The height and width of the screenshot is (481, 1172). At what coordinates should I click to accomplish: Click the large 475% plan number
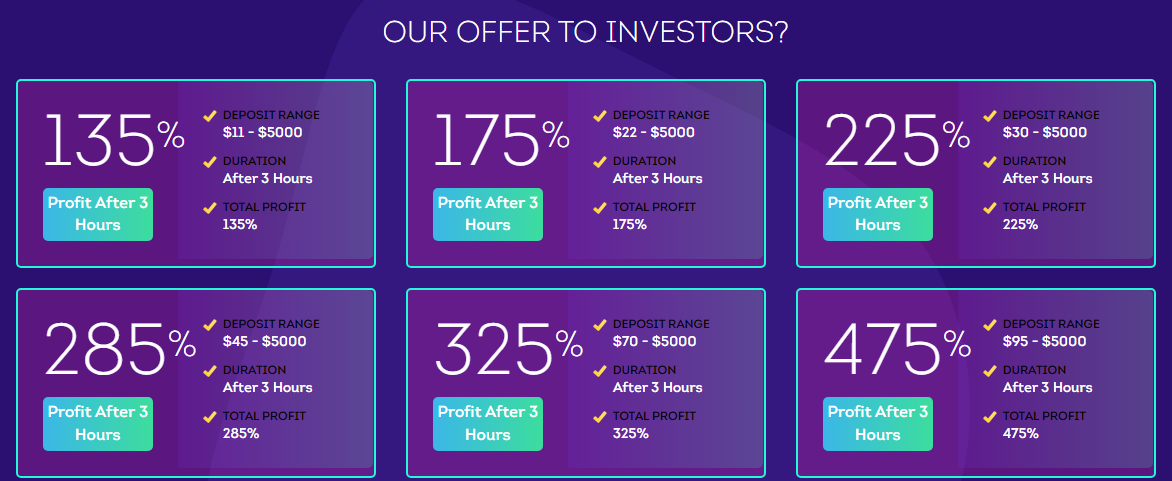pyautogui.click(x=897, y=350)
